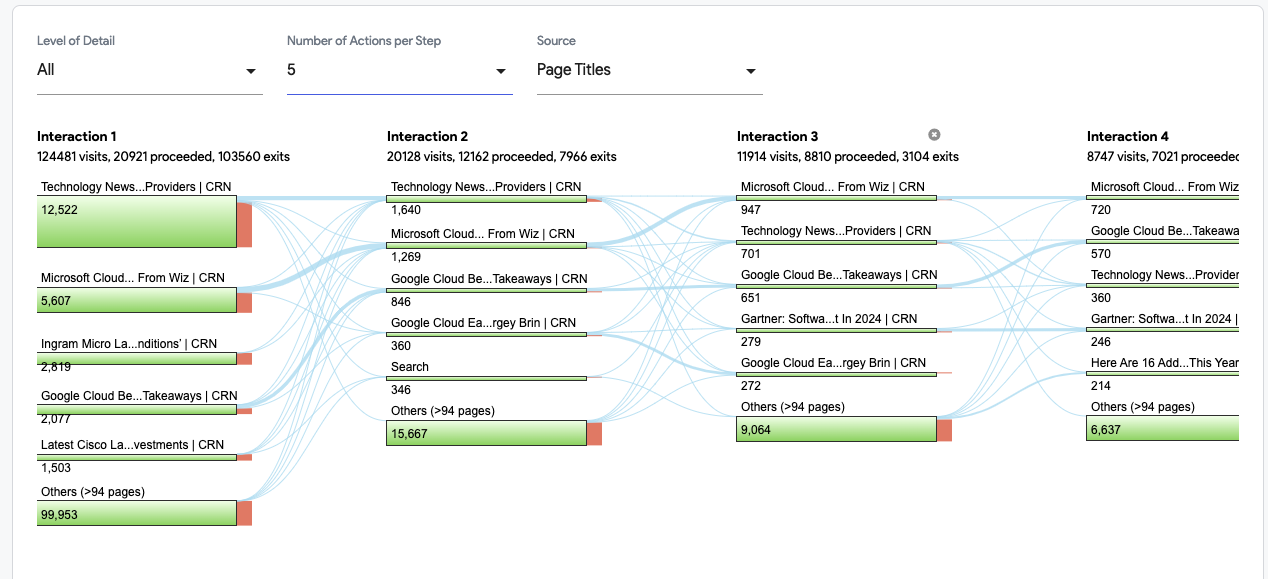Click the Microsoft Cloud 5,607 bar in Interaction 1
The height and width of the screenshot is (579, 1268).
tap(137, 299)
